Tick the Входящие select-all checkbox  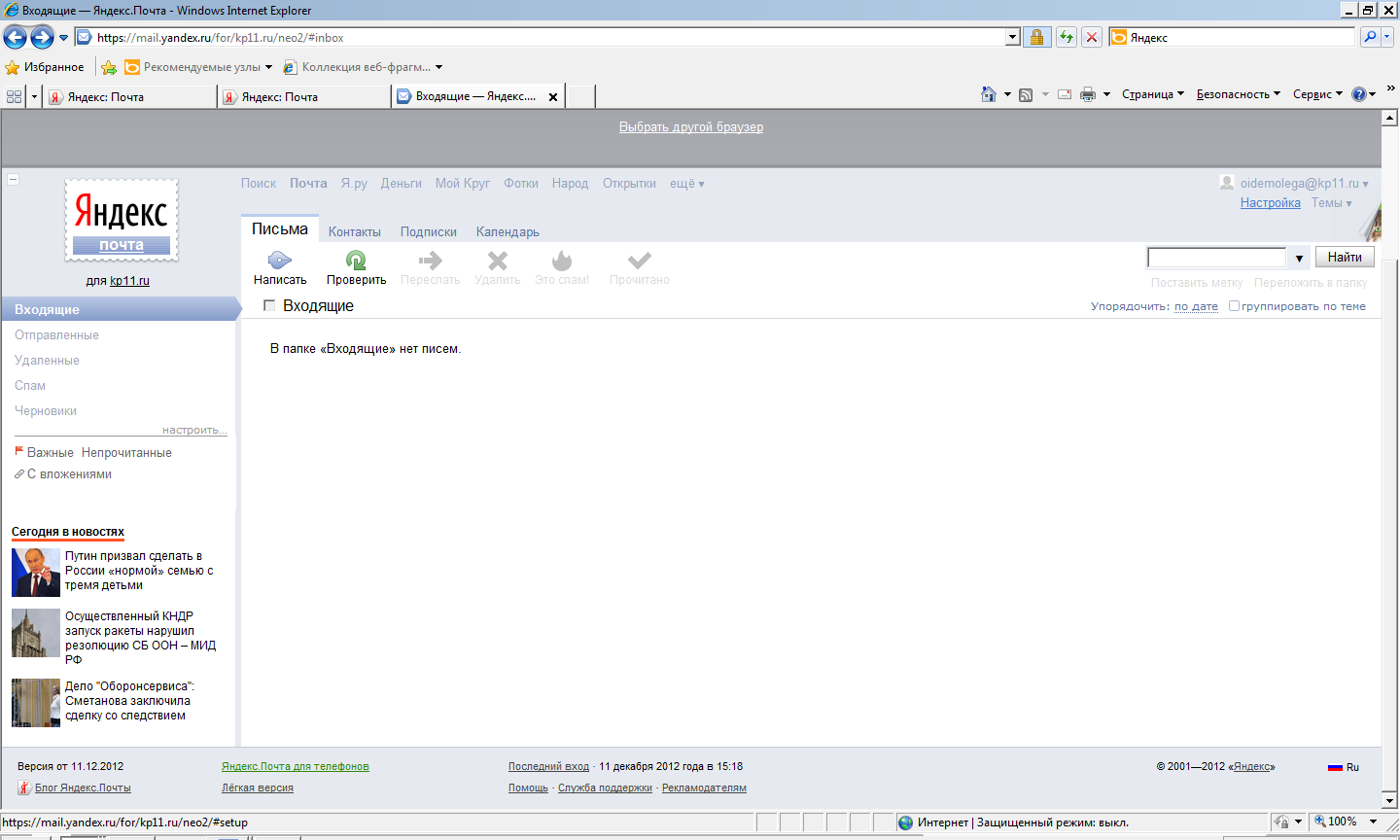click(x=269, y=305)
